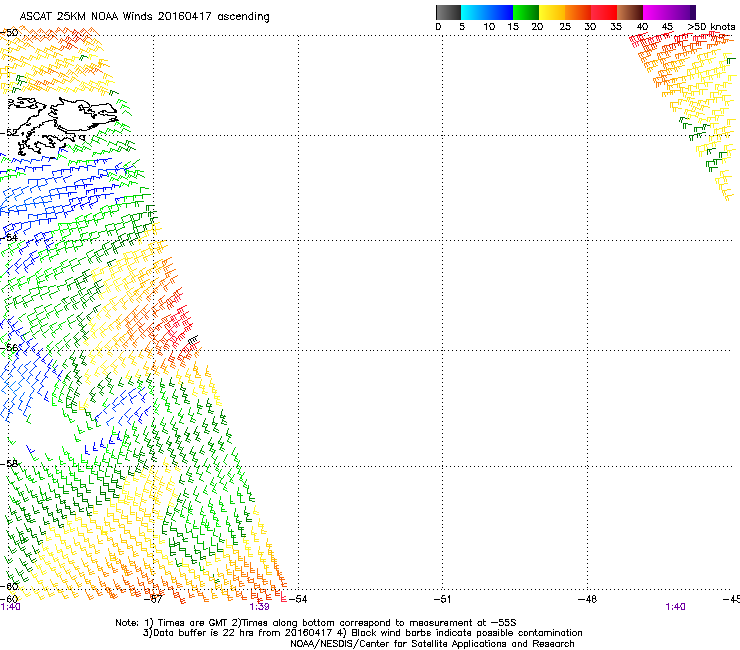Click the chart title 'ASCAT 25KM NOAA Winds'
This screenshot has height=650, width=740.
coord(87,17)
